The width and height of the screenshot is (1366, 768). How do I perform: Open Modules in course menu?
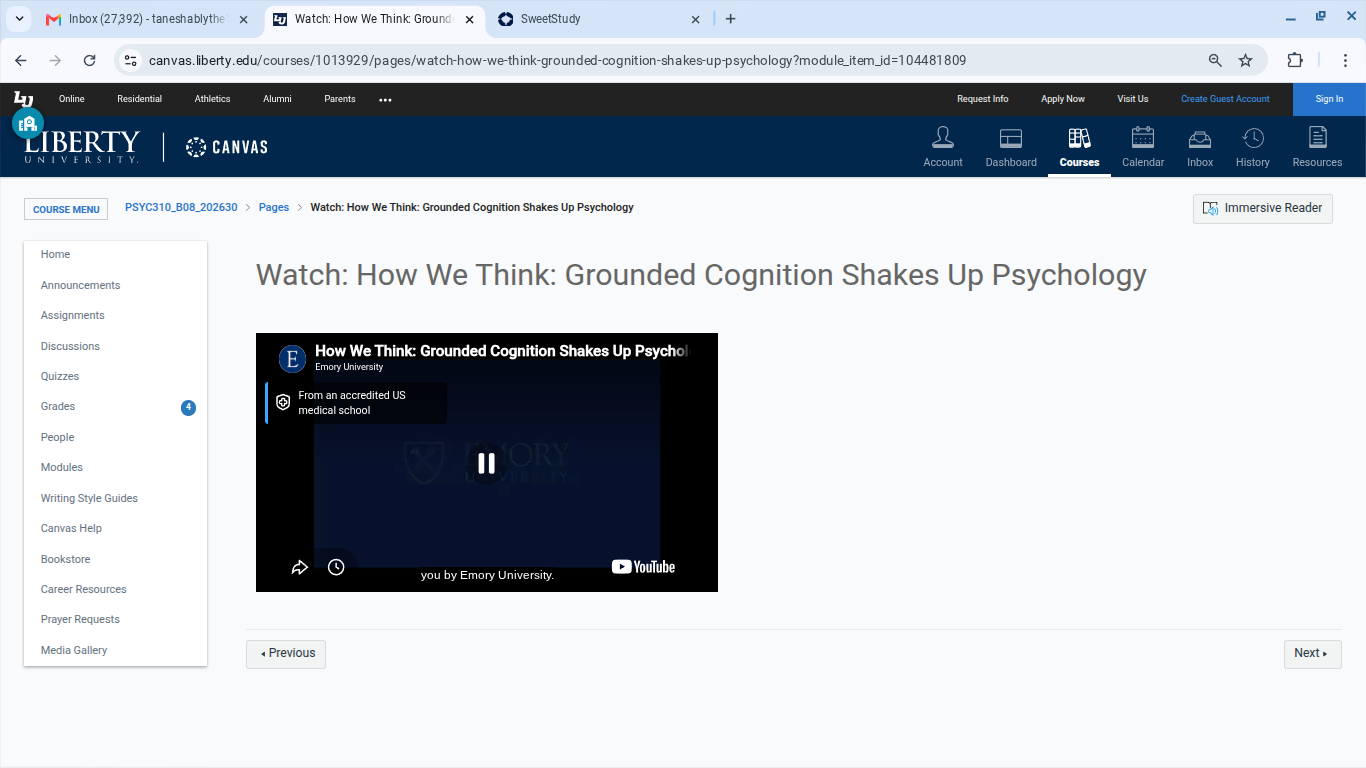pos(62,467)
